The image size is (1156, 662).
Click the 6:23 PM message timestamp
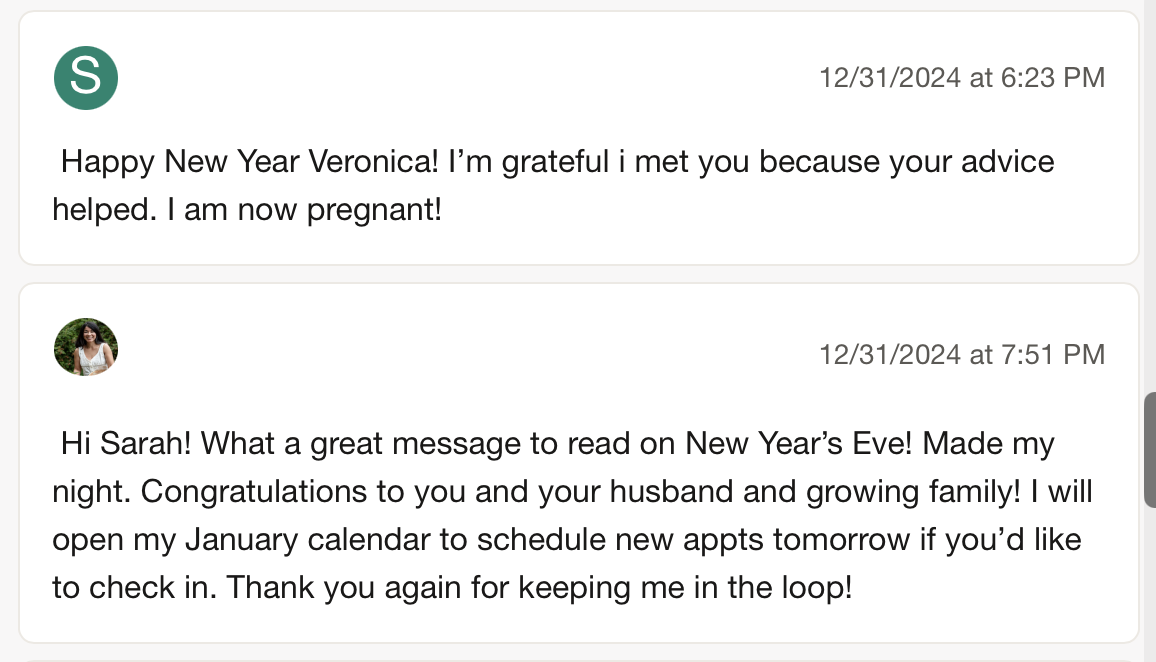[x=962, y=77]
